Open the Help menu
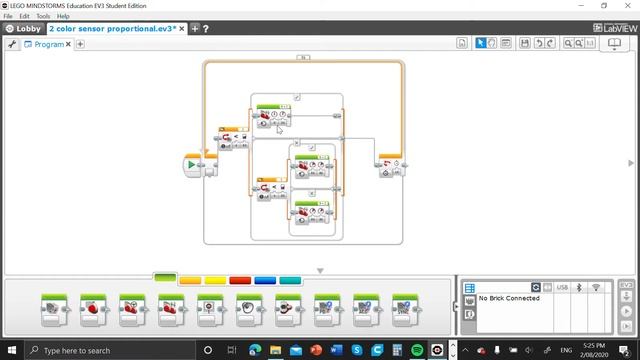Viewport: 640px width, 360px height. point(63,16)
